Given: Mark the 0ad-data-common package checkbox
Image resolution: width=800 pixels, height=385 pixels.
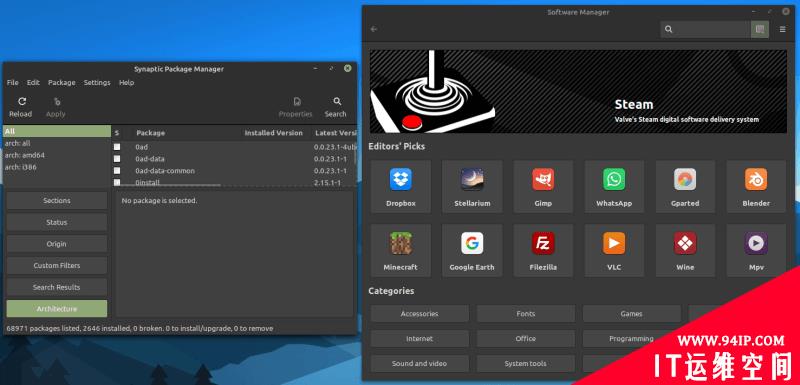Looking at the screenshot, I should (117, 170).
